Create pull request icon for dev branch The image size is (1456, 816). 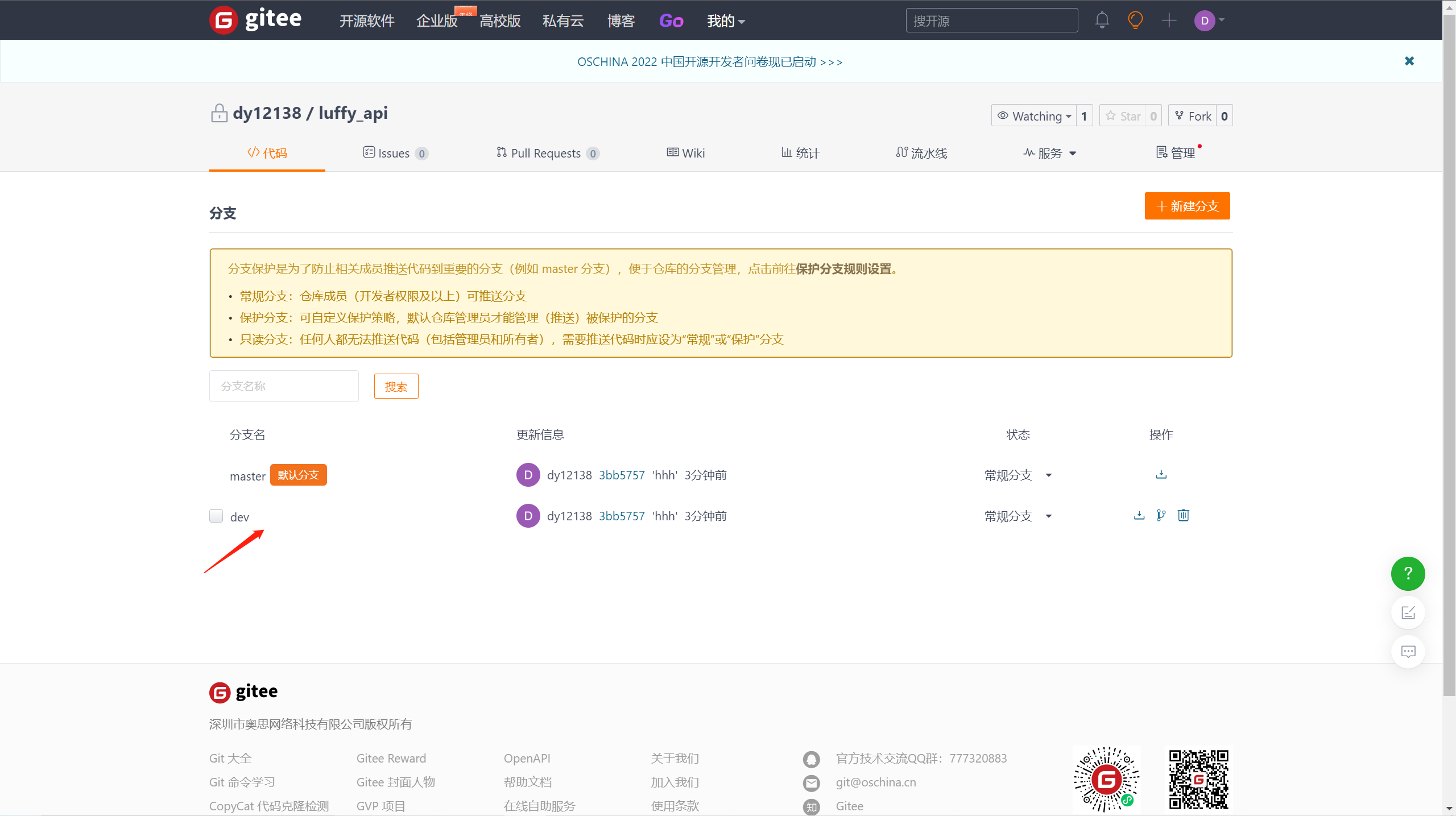pyautogui.click(x=1161, y=515)
